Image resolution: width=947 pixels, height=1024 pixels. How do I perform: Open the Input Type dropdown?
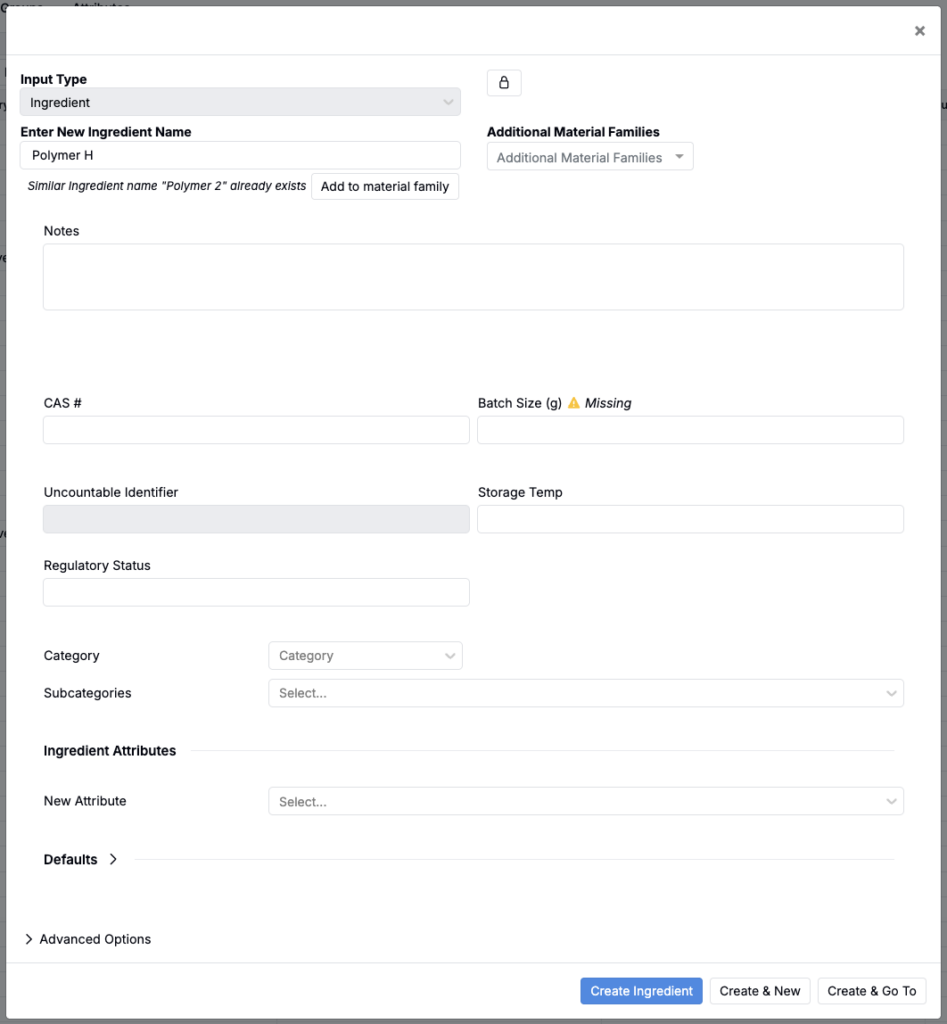click(240, 102)
